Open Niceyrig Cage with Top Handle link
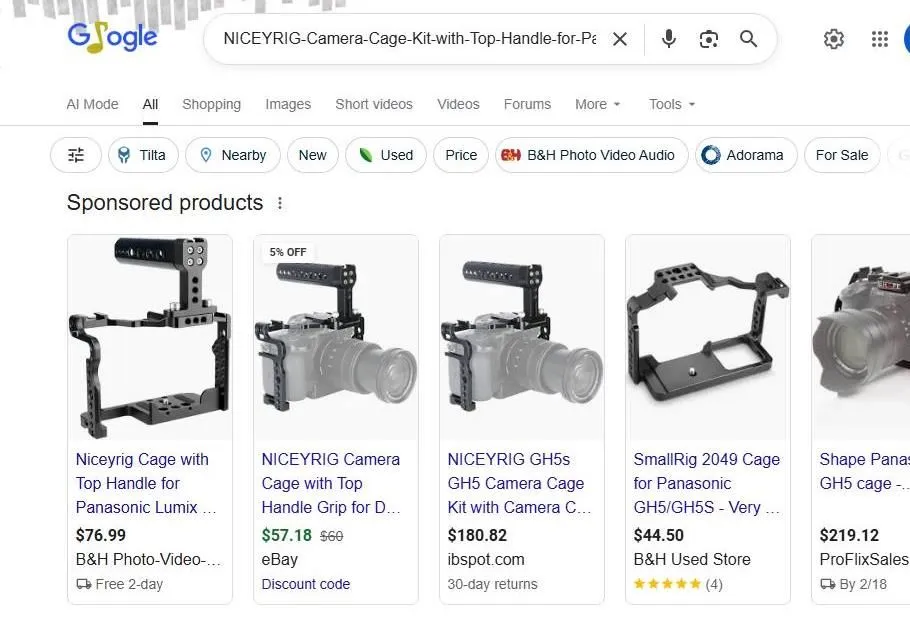Image resolution: width=910 pixels, height=620 pixels. [146, 483]
